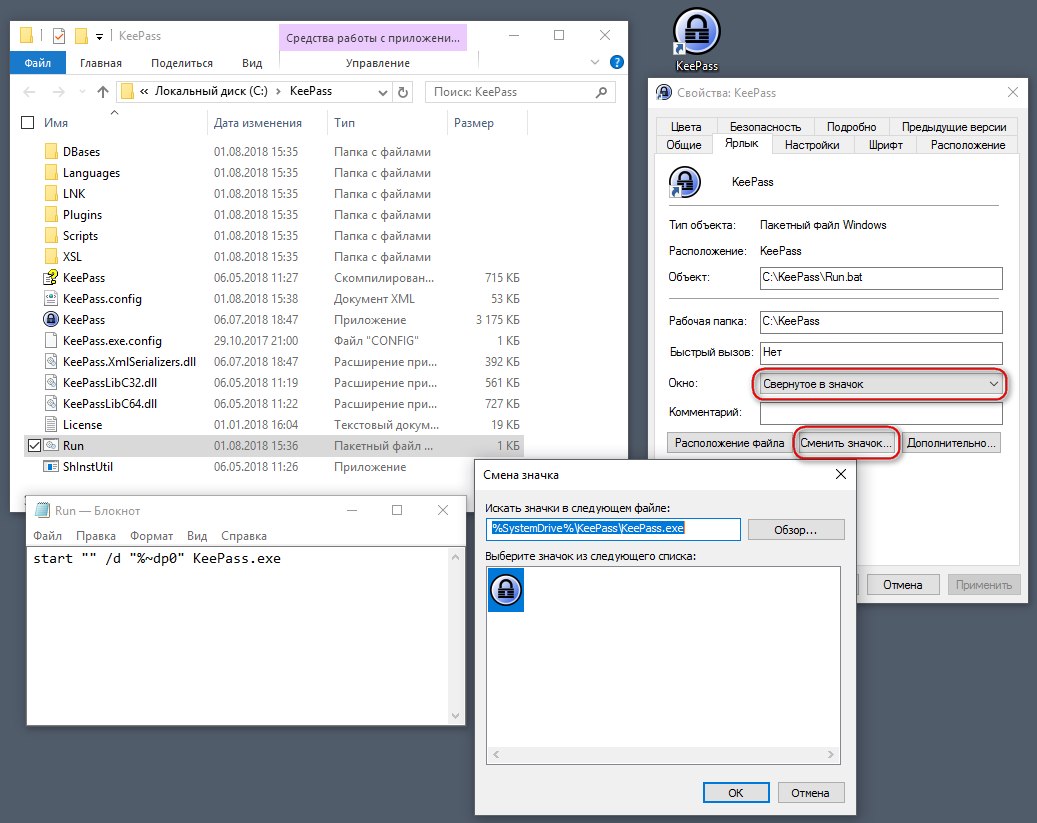Switch to the General tab in Properties
The image size is (1037, 823).
pyautogui.click(x=684, y=145)
